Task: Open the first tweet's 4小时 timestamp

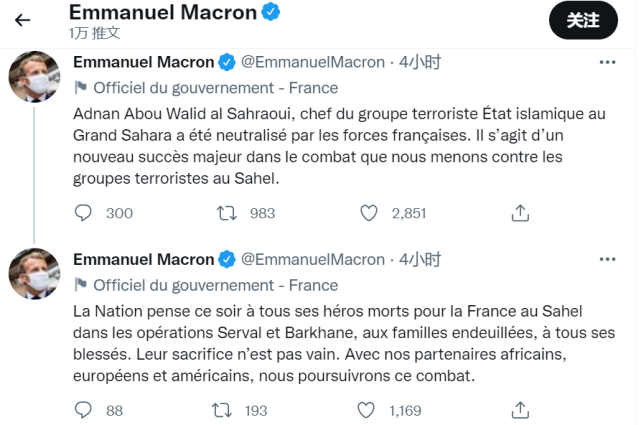Action: tap(420, 62)
